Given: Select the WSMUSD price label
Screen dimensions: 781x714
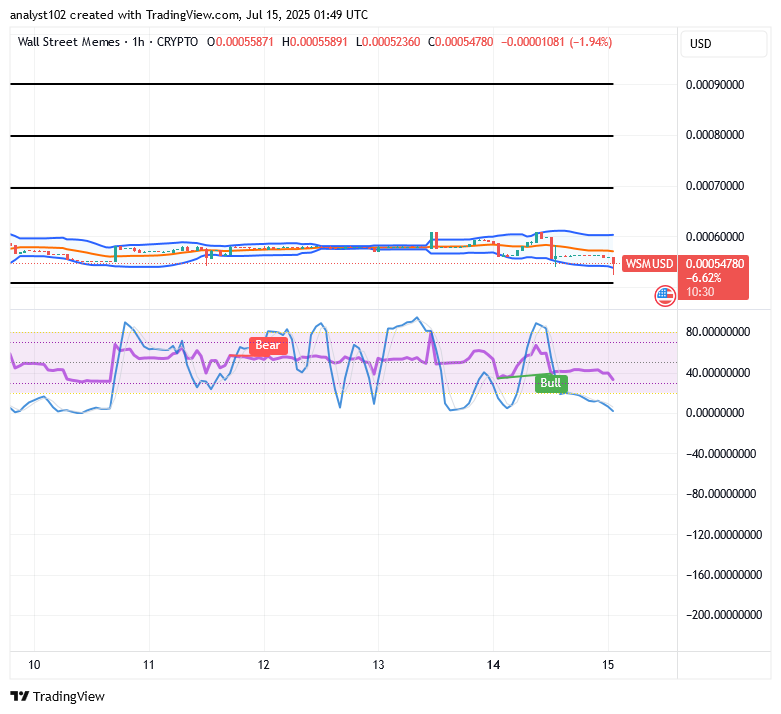Looking at the screenshot, I should (650, 264).
